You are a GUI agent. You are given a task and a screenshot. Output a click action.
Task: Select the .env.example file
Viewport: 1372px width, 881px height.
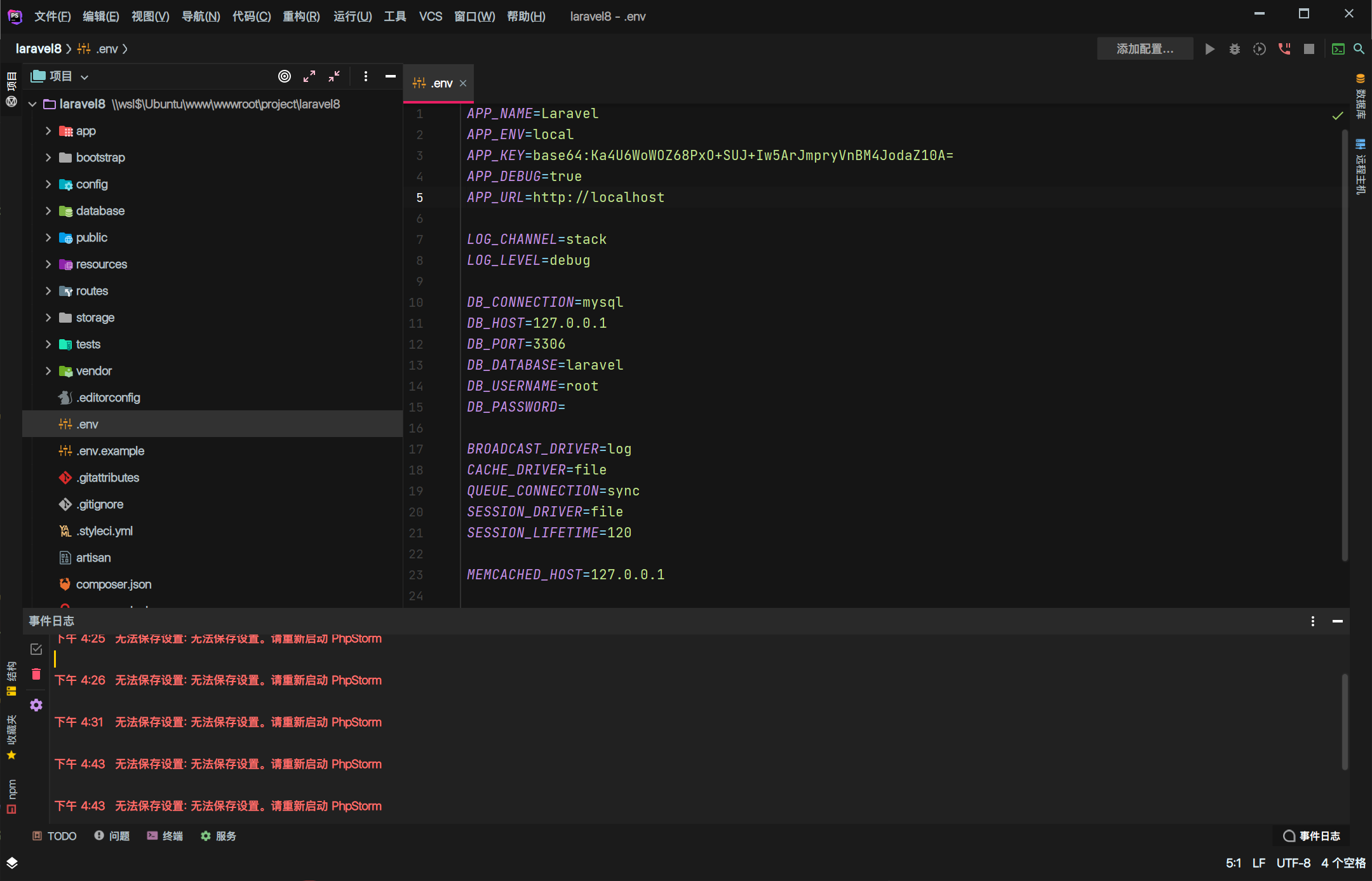pyautogui.click(x=212, y=451)
